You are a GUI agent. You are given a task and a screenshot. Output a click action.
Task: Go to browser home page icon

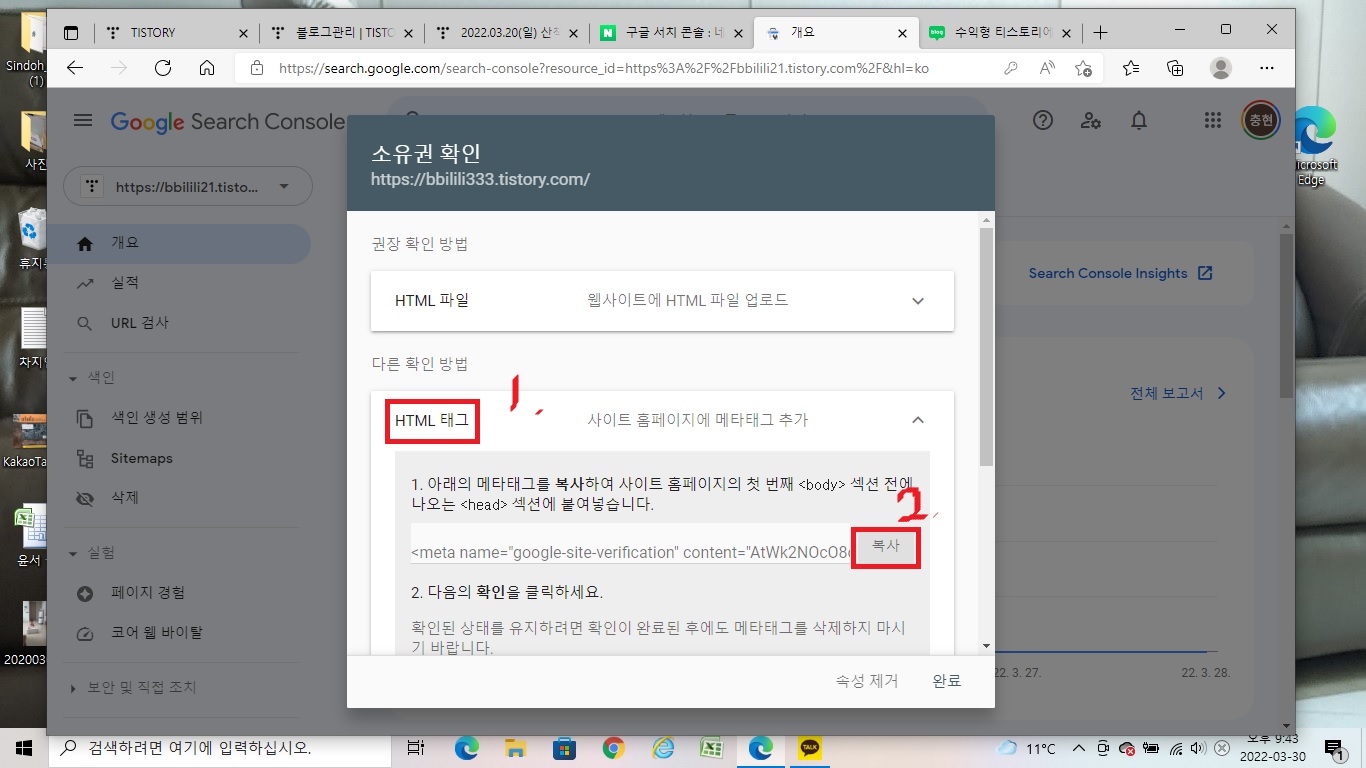207,68
